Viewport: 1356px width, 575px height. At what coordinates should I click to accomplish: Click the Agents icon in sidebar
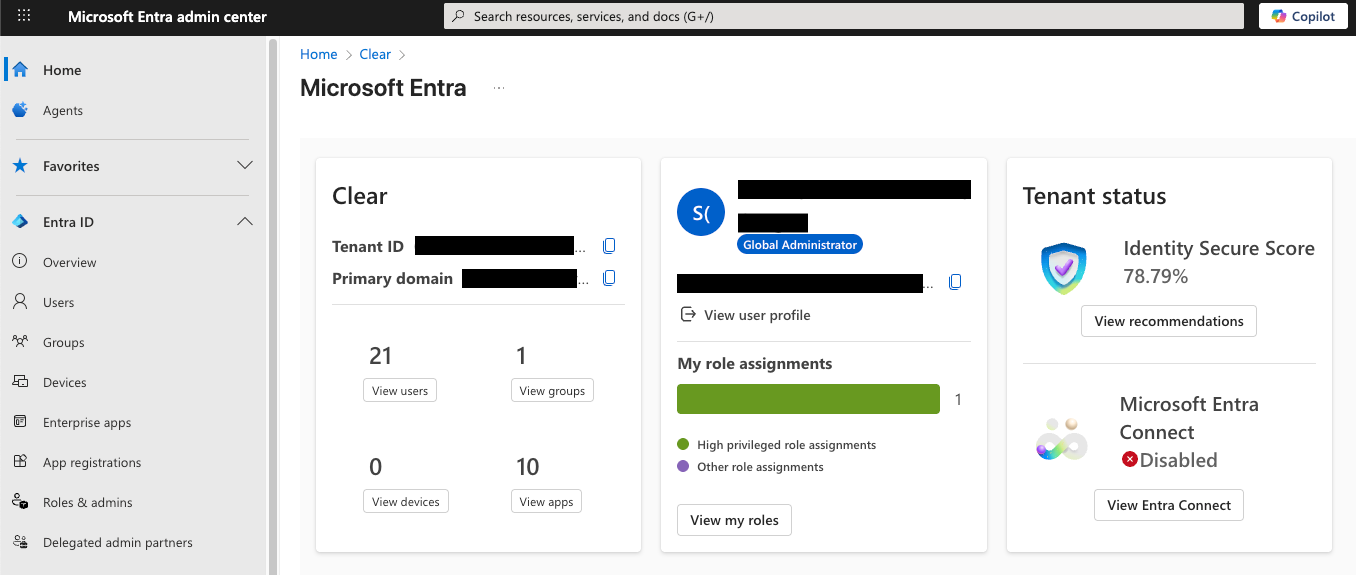click(x=20, y=110)
